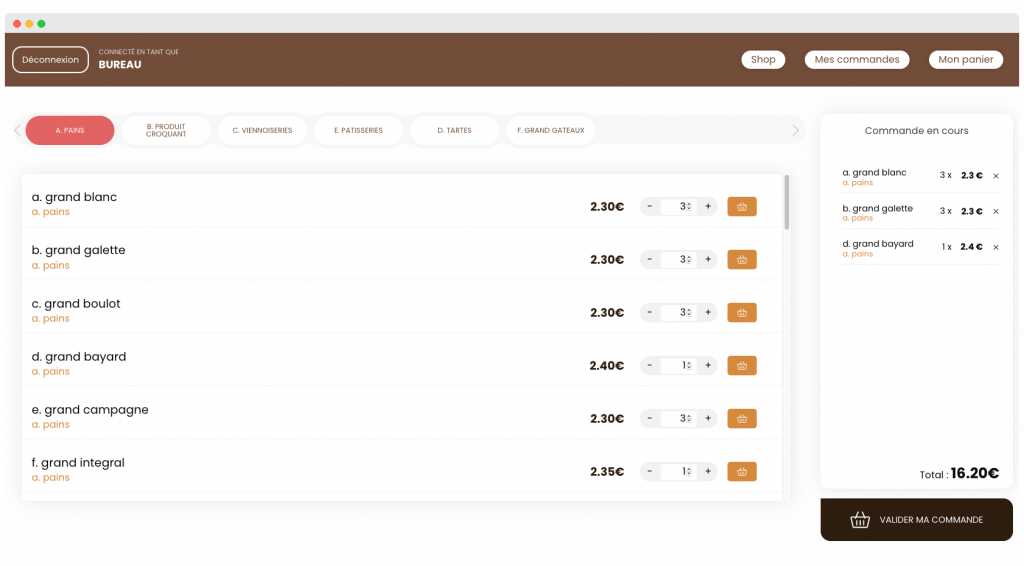The image size is (1024, 566).
Task: Click the 2.35€ price of grand integral
Action: click(607, 471)
